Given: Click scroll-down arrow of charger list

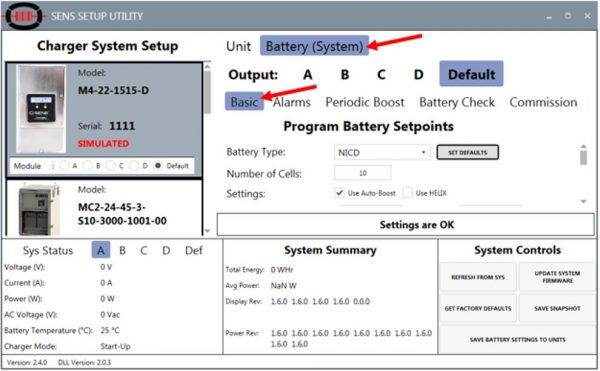Looking at the screenshot, I should [207, 231].
